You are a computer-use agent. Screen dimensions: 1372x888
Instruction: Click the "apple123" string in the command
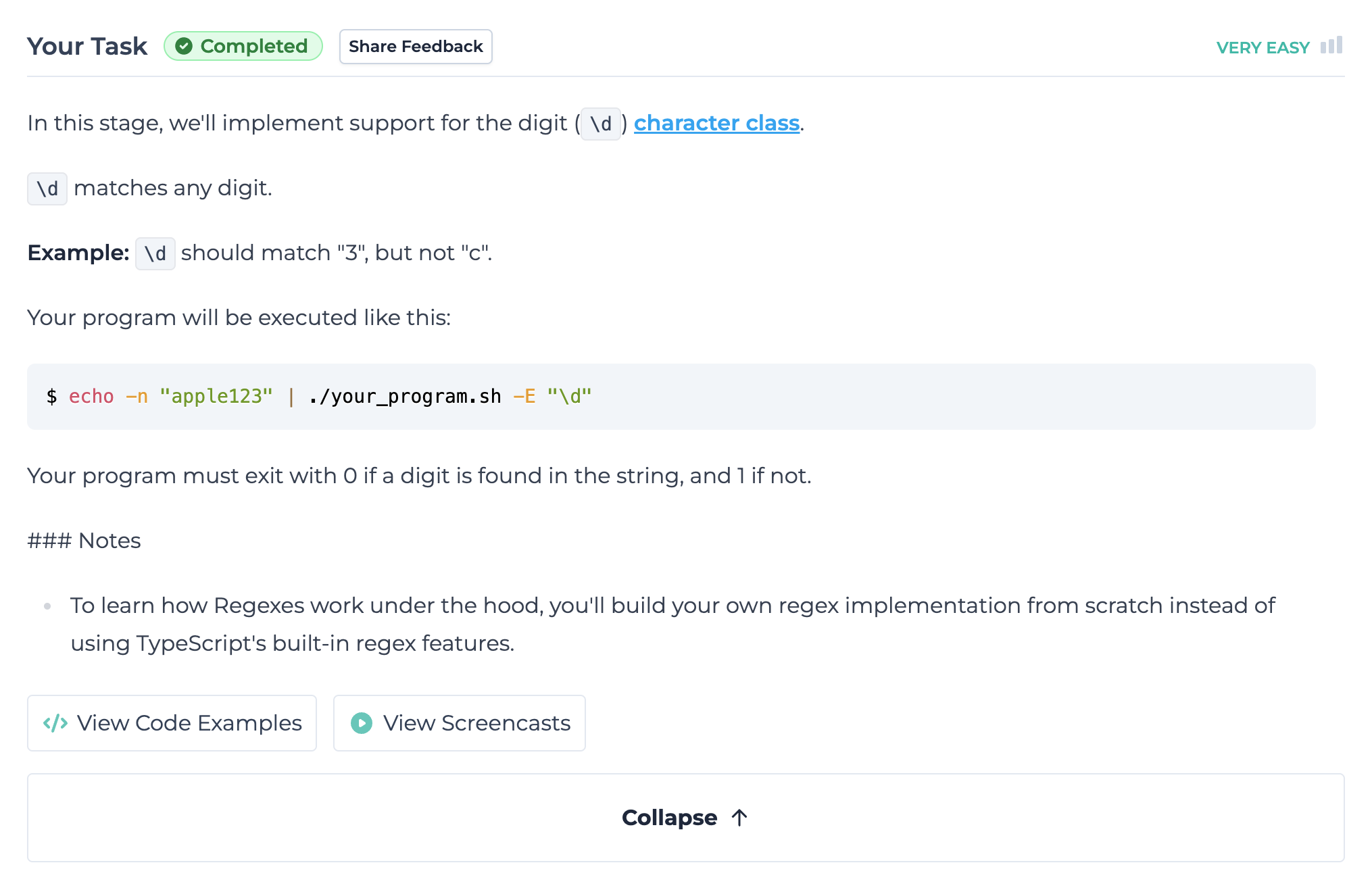click(x=216, y=397)
